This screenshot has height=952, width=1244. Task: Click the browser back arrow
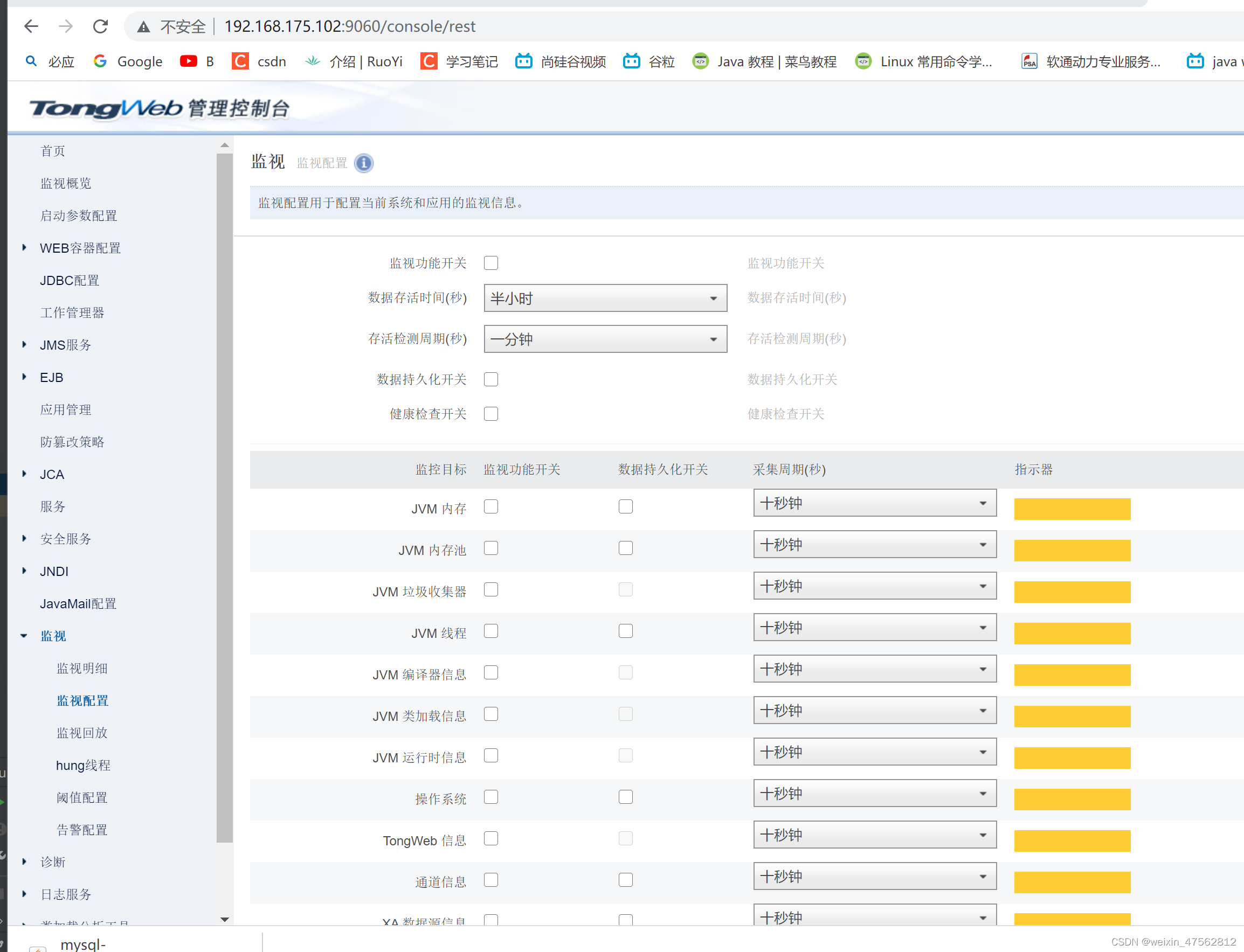tap(31, 26)
